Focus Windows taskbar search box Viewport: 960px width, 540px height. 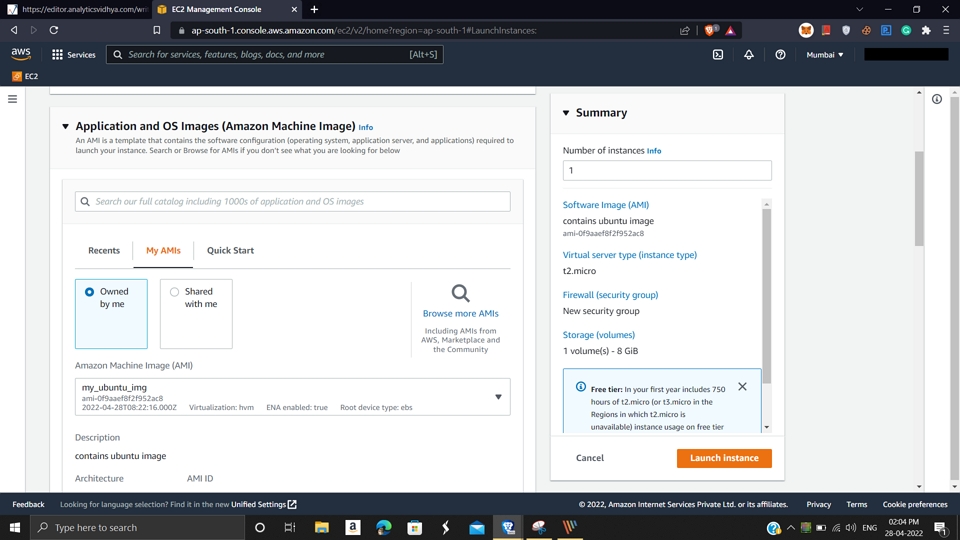tap(138, 527)
